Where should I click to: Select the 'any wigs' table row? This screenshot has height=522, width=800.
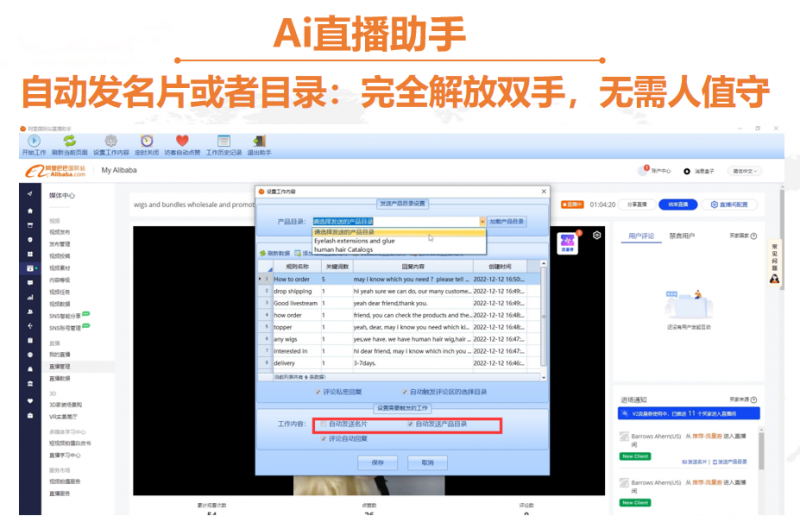click(x=399, y=339)
